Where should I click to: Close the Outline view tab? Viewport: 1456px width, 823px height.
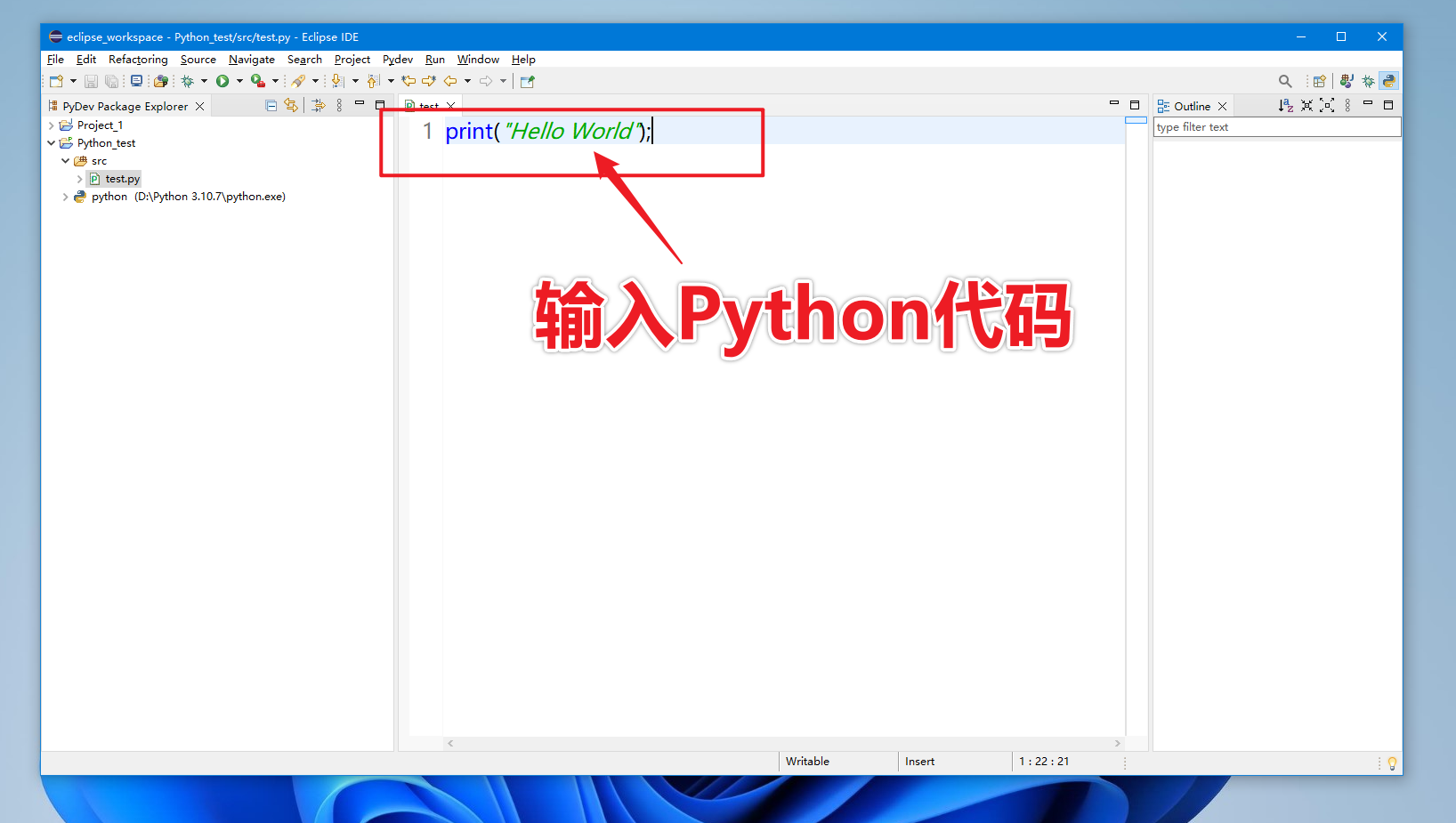coord(1223,106)
